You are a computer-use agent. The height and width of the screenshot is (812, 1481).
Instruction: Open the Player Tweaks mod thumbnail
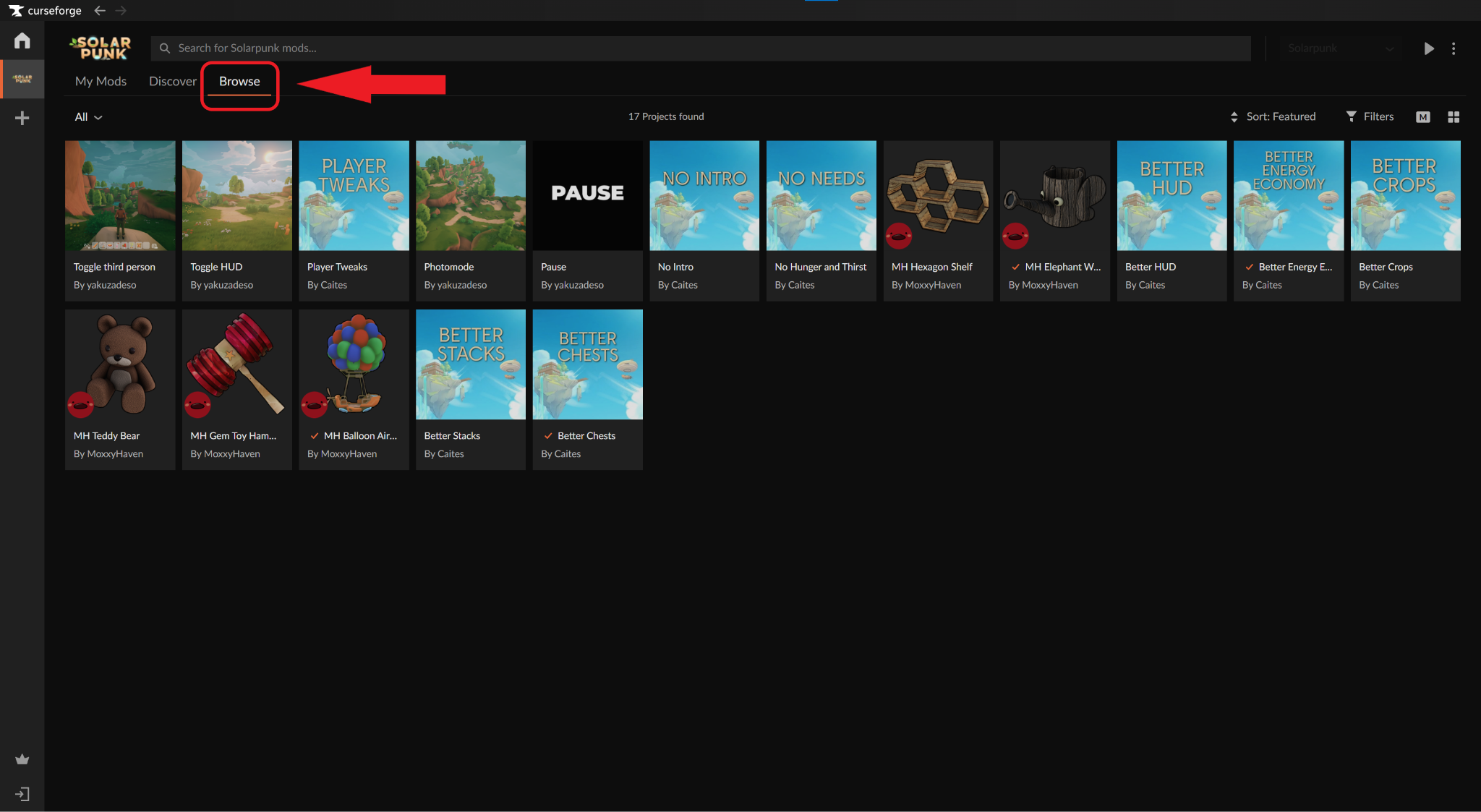354,195
